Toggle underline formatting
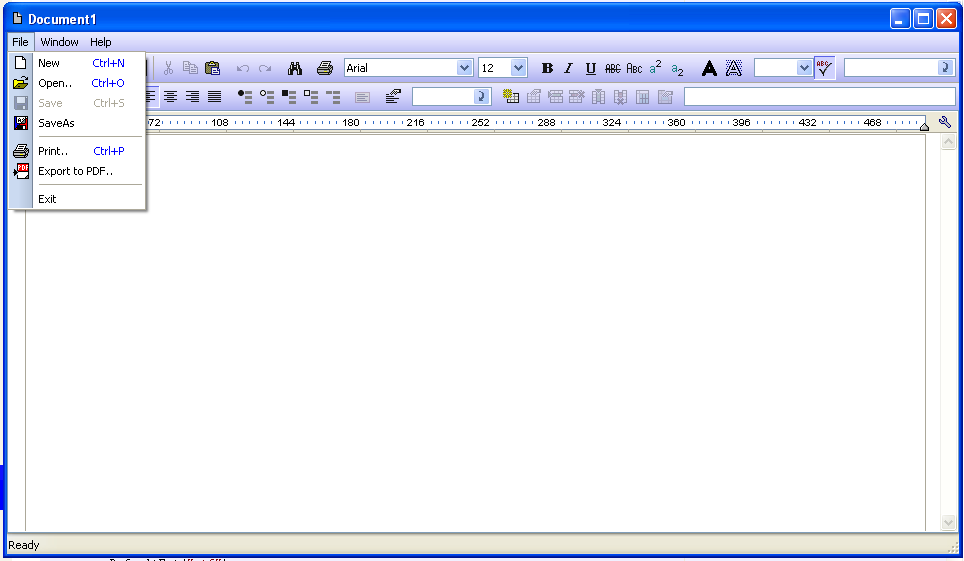This screenshot has width=964, height=561. [590, 68]
